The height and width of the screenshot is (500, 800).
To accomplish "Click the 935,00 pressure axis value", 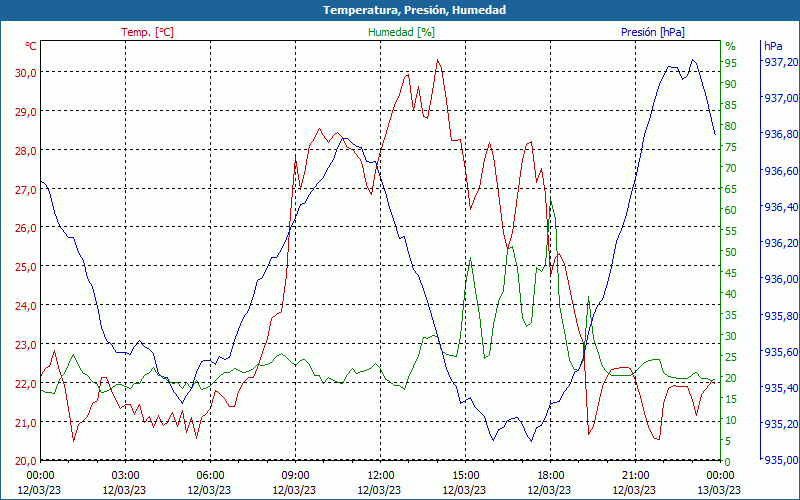I will click(x=781, y=461).
